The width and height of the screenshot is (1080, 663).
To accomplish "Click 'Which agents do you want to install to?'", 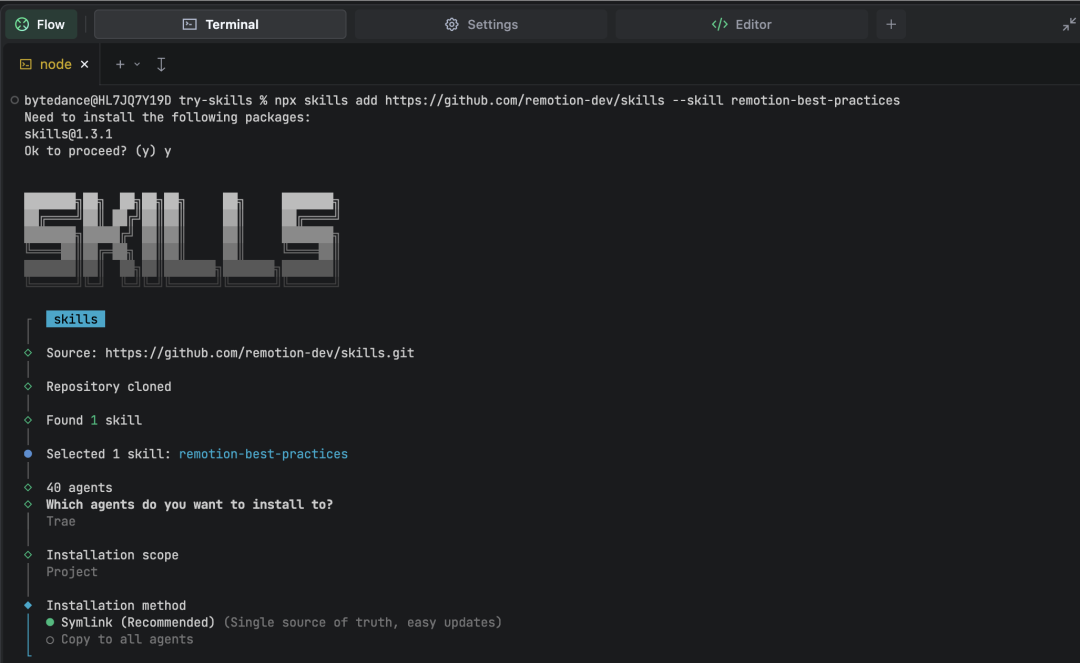I will (x=189, y=505).
